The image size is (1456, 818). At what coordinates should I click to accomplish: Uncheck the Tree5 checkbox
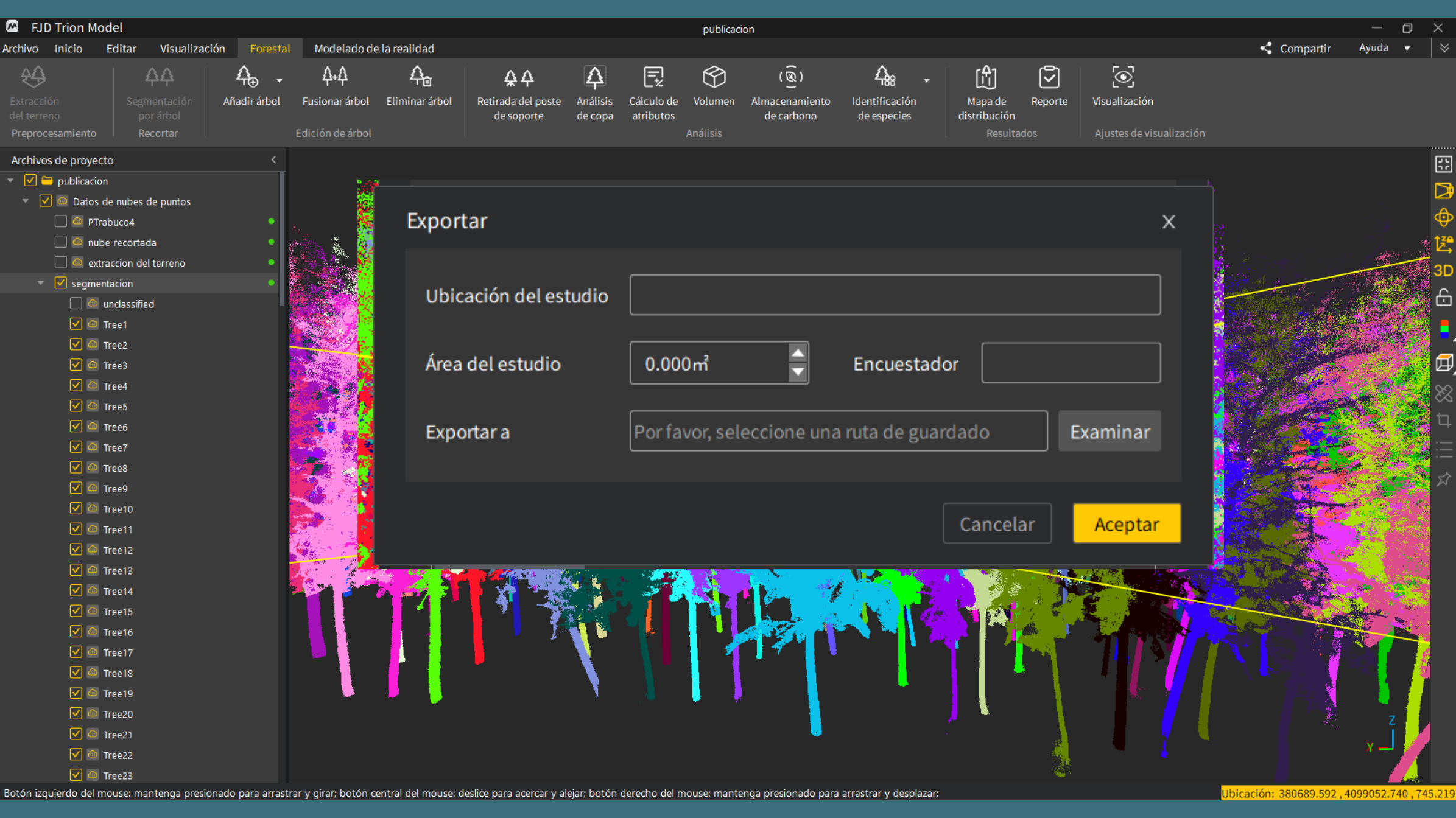[x=76, y=406]
